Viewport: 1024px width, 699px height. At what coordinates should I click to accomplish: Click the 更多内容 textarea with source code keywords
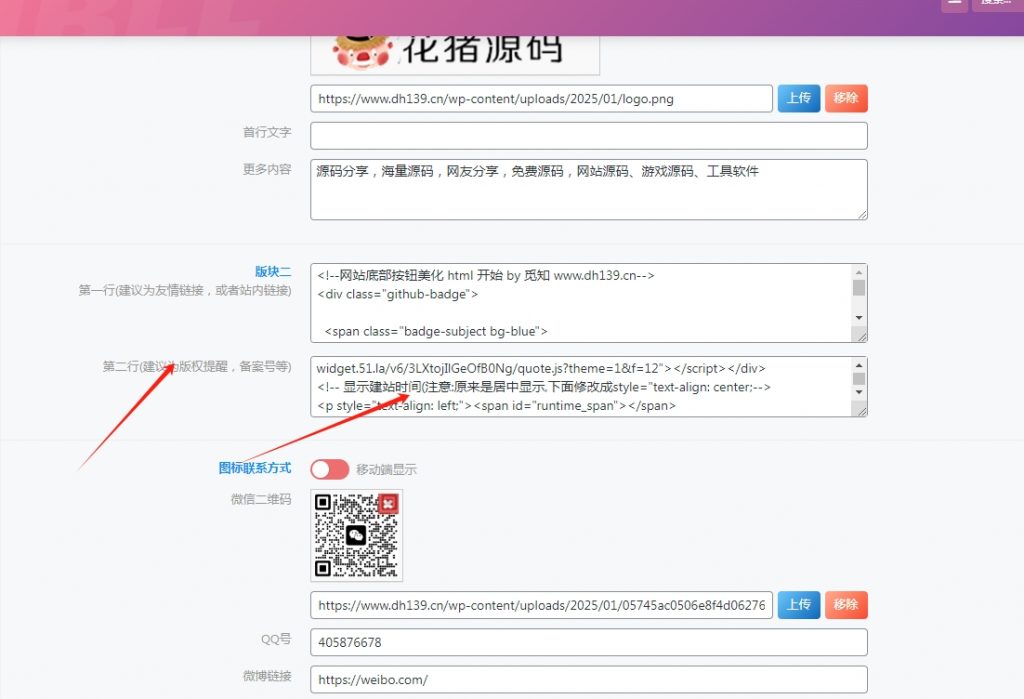click(x=589, y=189)
